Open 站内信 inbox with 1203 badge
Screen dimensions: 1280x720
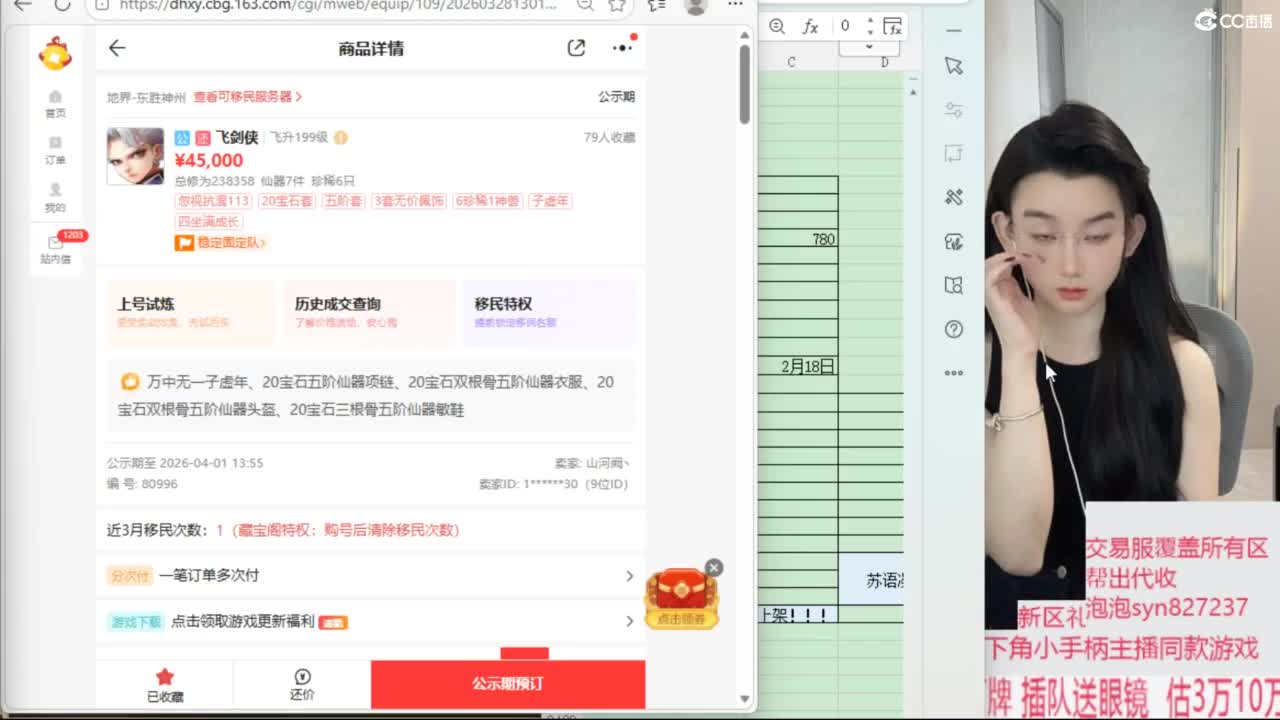[x=55, y=250]
